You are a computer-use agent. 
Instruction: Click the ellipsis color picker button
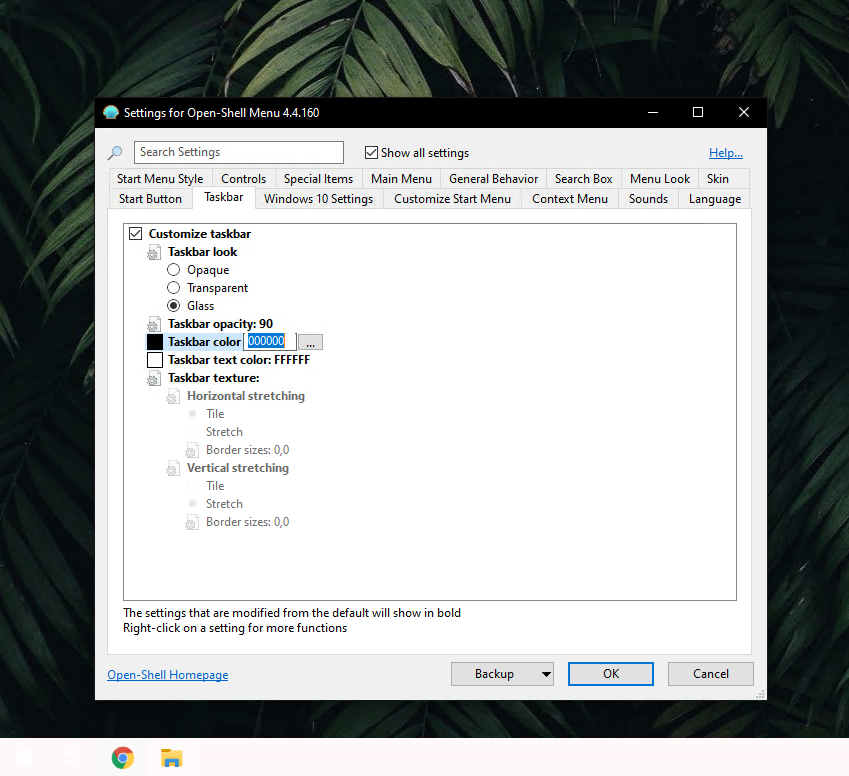310,342
